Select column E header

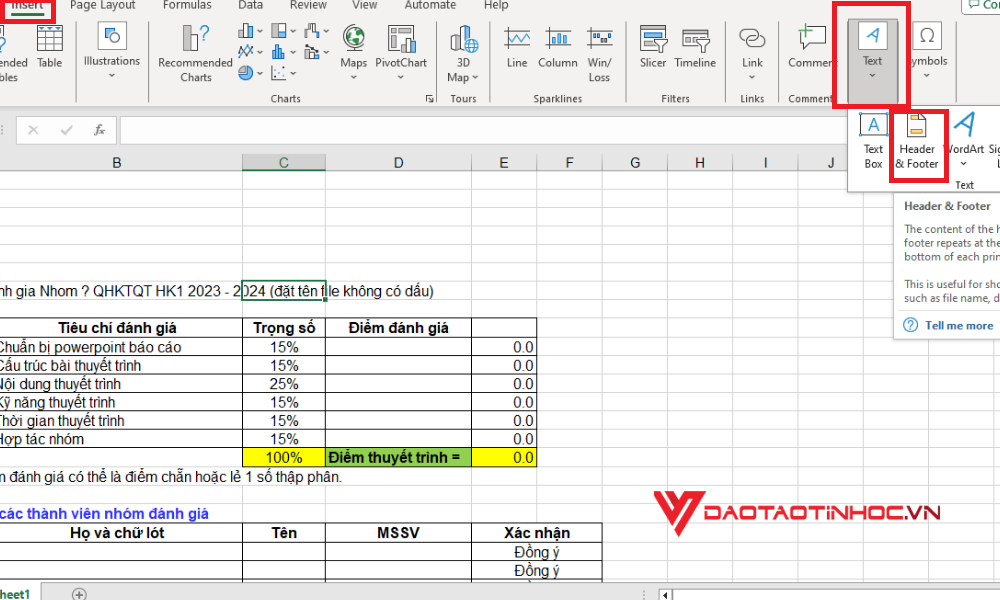[504, 163]
